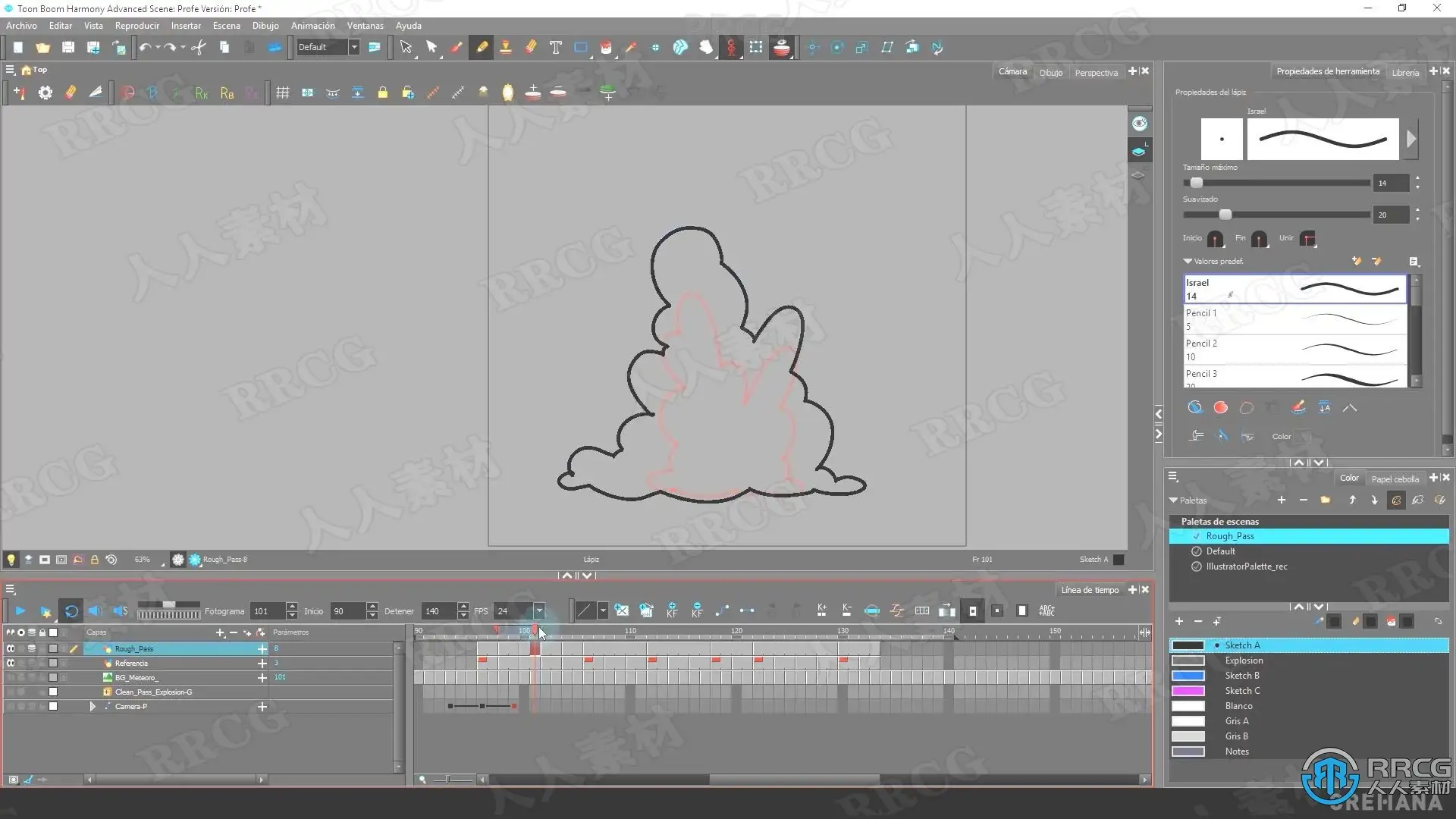Open the FPS dropdown
Image resolution: width=1456 pixels, height=819 pixels.
[539, 611]
